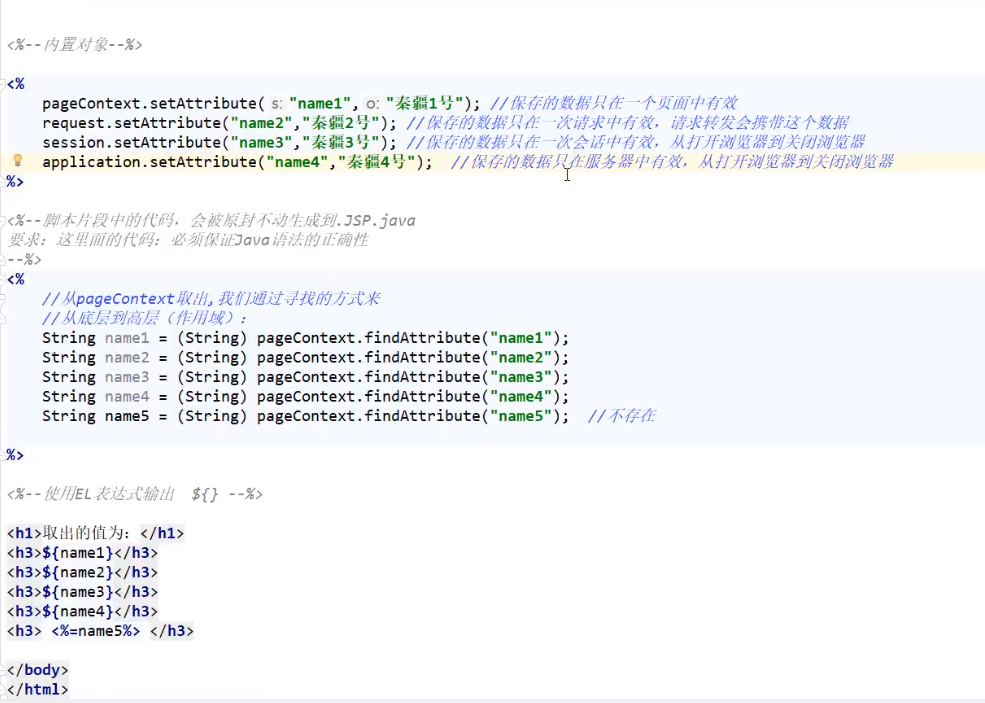This screenshot has width=985, height=703.
Task: Click the <%=name5%> expression
Action: pos(96,631)
